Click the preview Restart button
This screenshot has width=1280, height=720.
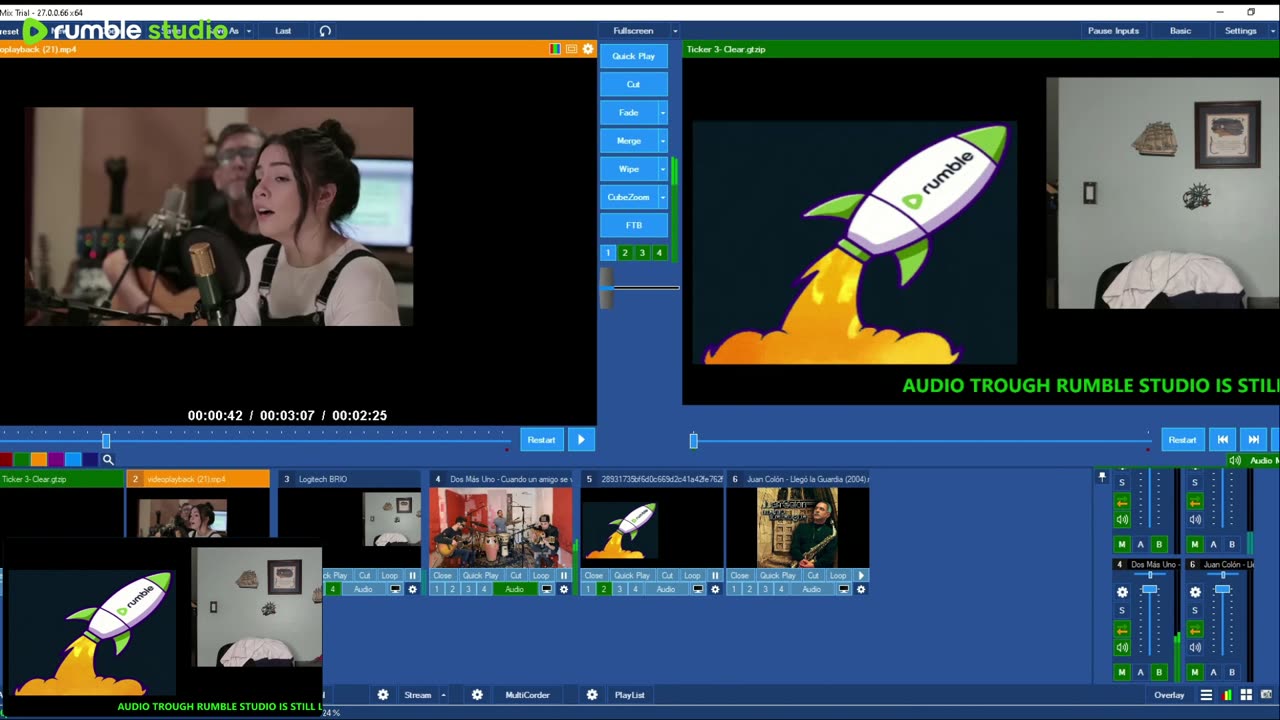[x=541, y=440]
